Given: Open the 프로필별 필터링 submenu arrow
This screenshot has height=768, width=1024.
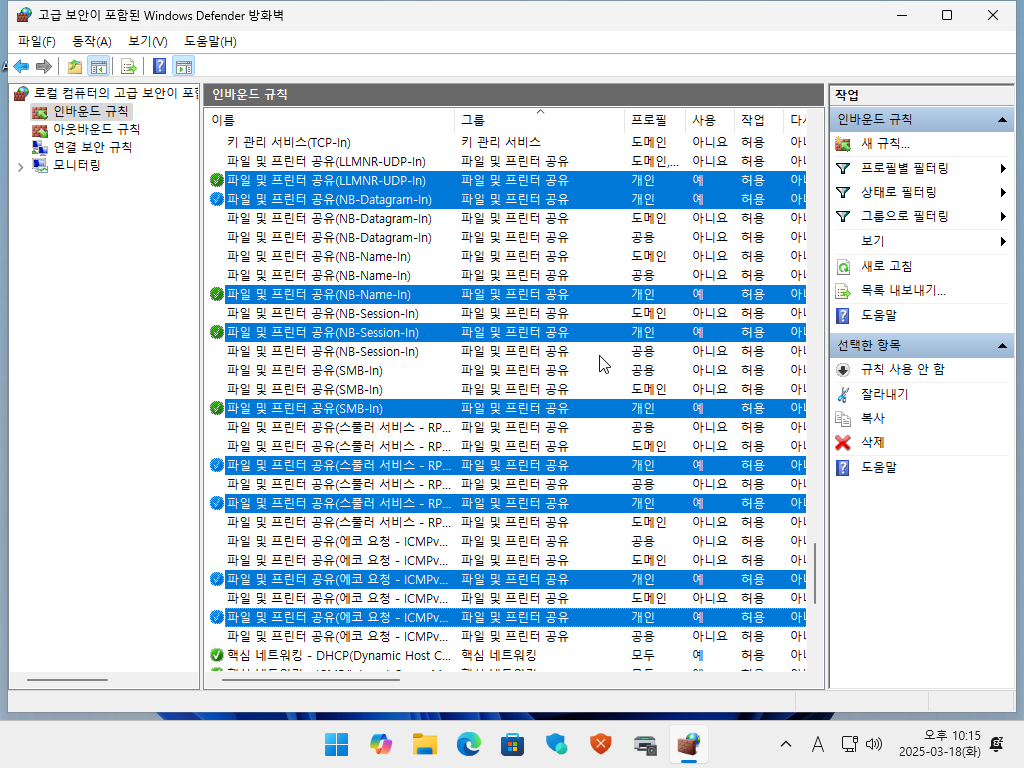Looking at the screenshot, I should click(x=1002, y=168).
